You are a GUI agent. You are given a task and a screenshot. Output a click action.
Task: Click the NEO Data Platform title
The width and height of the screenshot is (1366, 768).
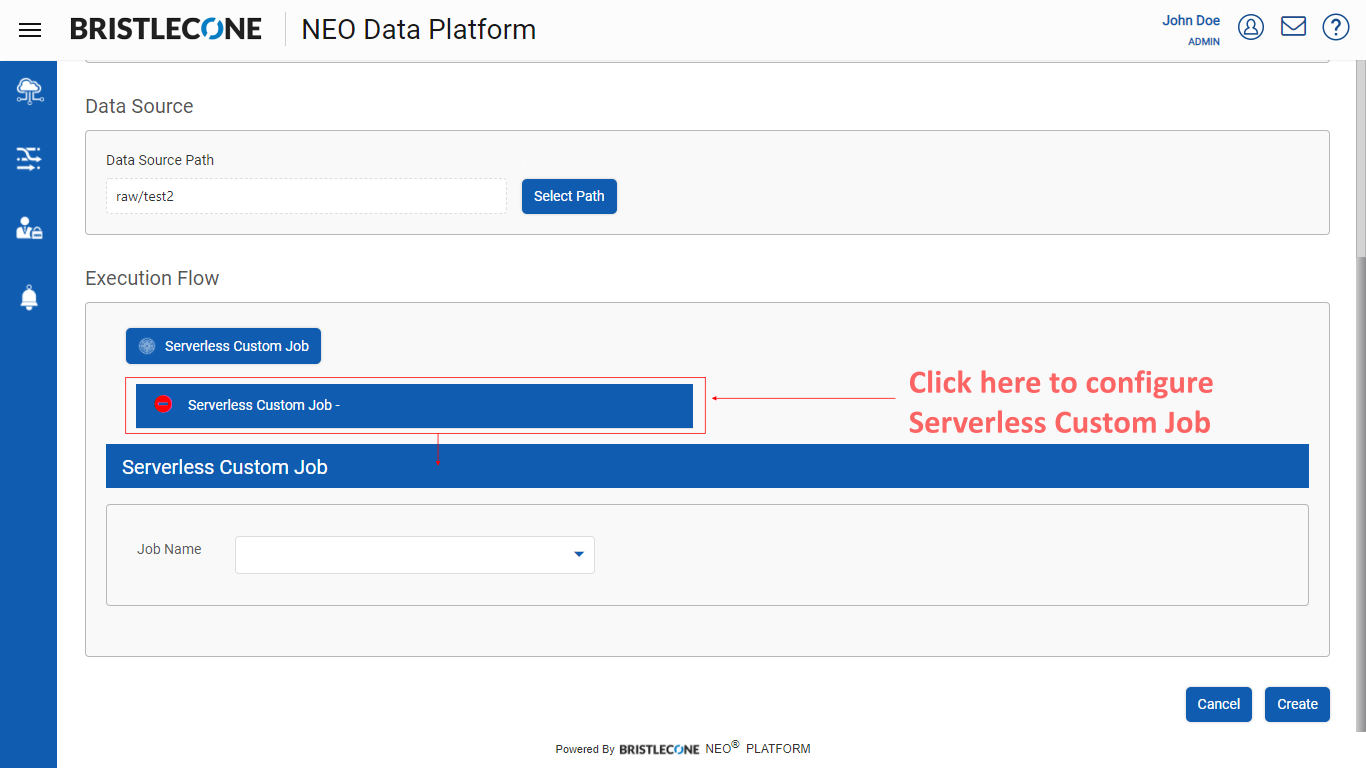pos(418,29)
